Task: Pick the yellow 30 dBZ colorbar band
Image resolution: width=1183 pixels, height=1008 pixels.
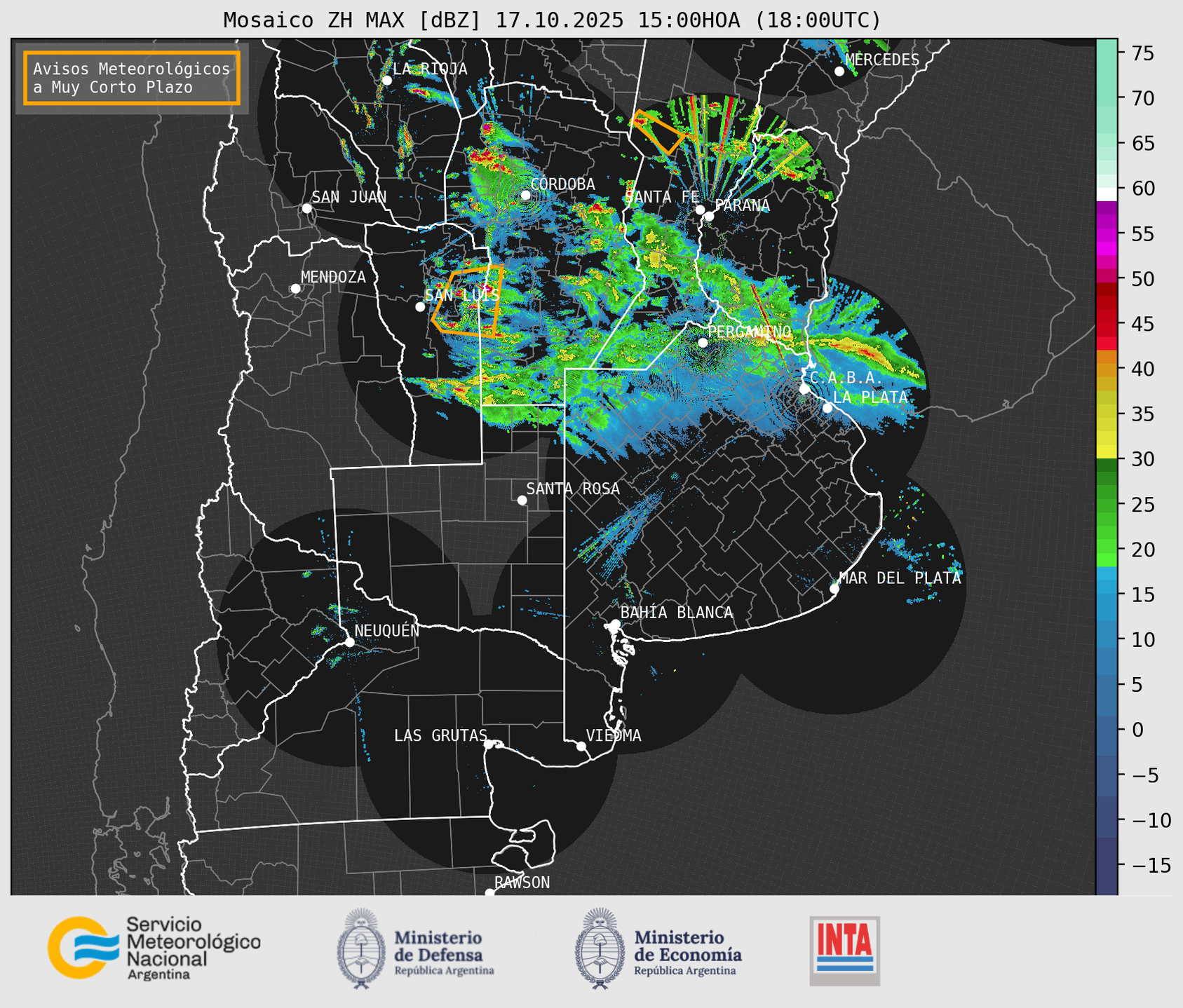Action: (x=1106, y=453)
